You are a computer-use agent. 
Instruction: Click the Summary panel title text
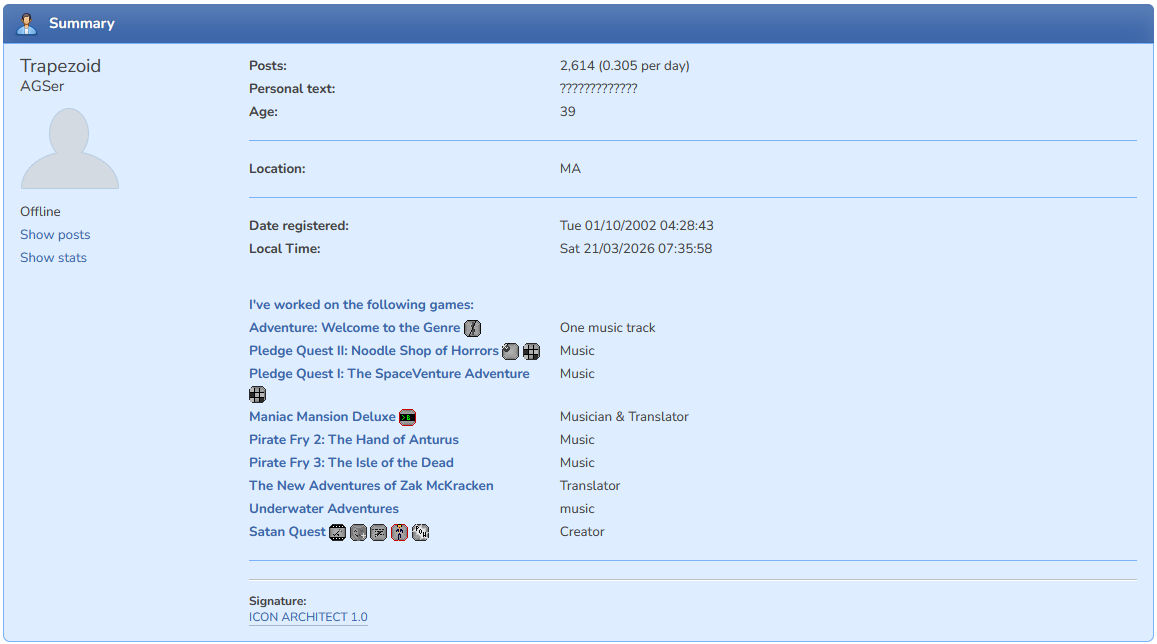coord(81,24)
